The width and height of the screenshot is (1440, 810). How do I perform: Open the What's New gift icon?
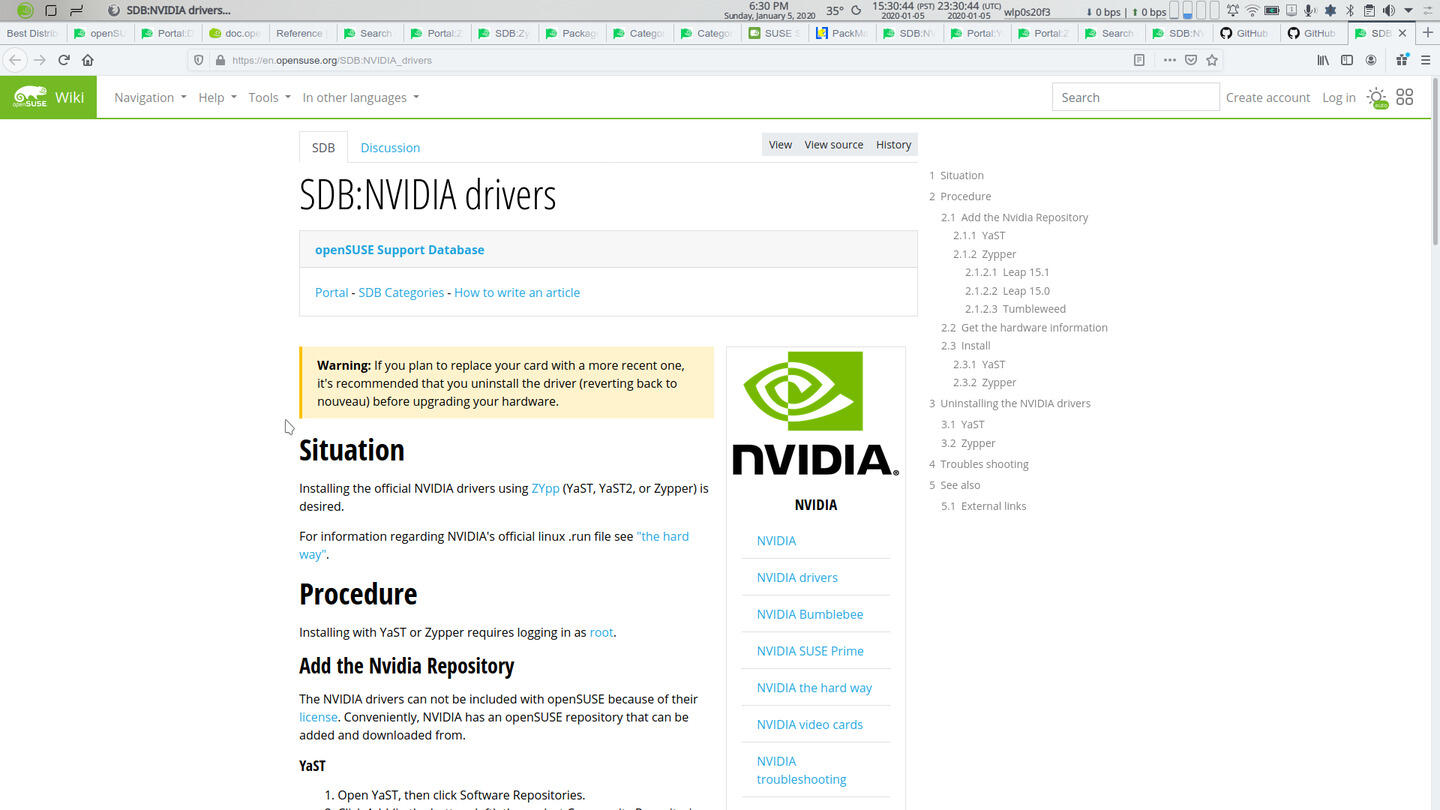click(1401, 60)
